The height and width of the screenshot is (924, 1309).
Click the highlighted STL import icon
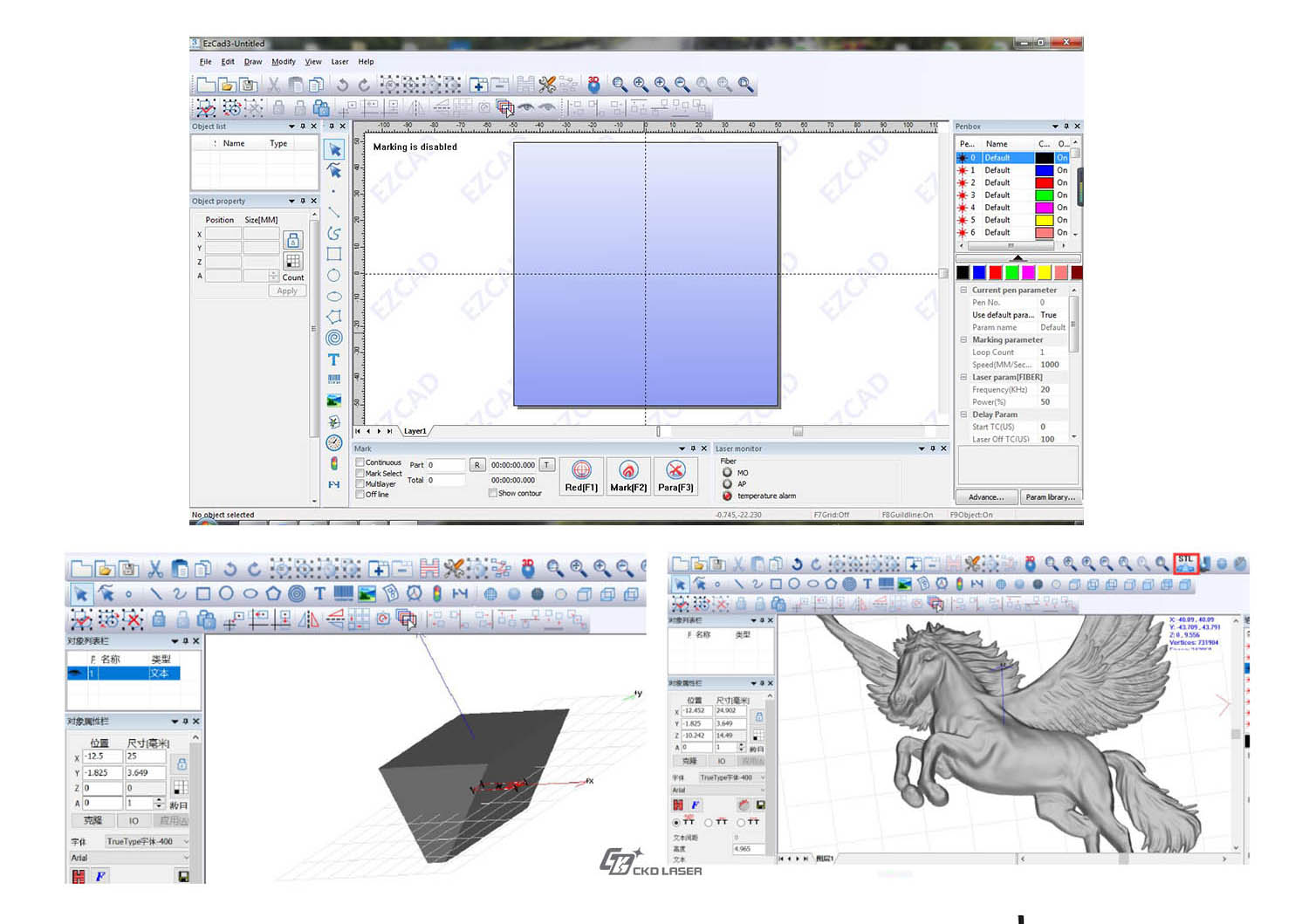(1185, 564)
